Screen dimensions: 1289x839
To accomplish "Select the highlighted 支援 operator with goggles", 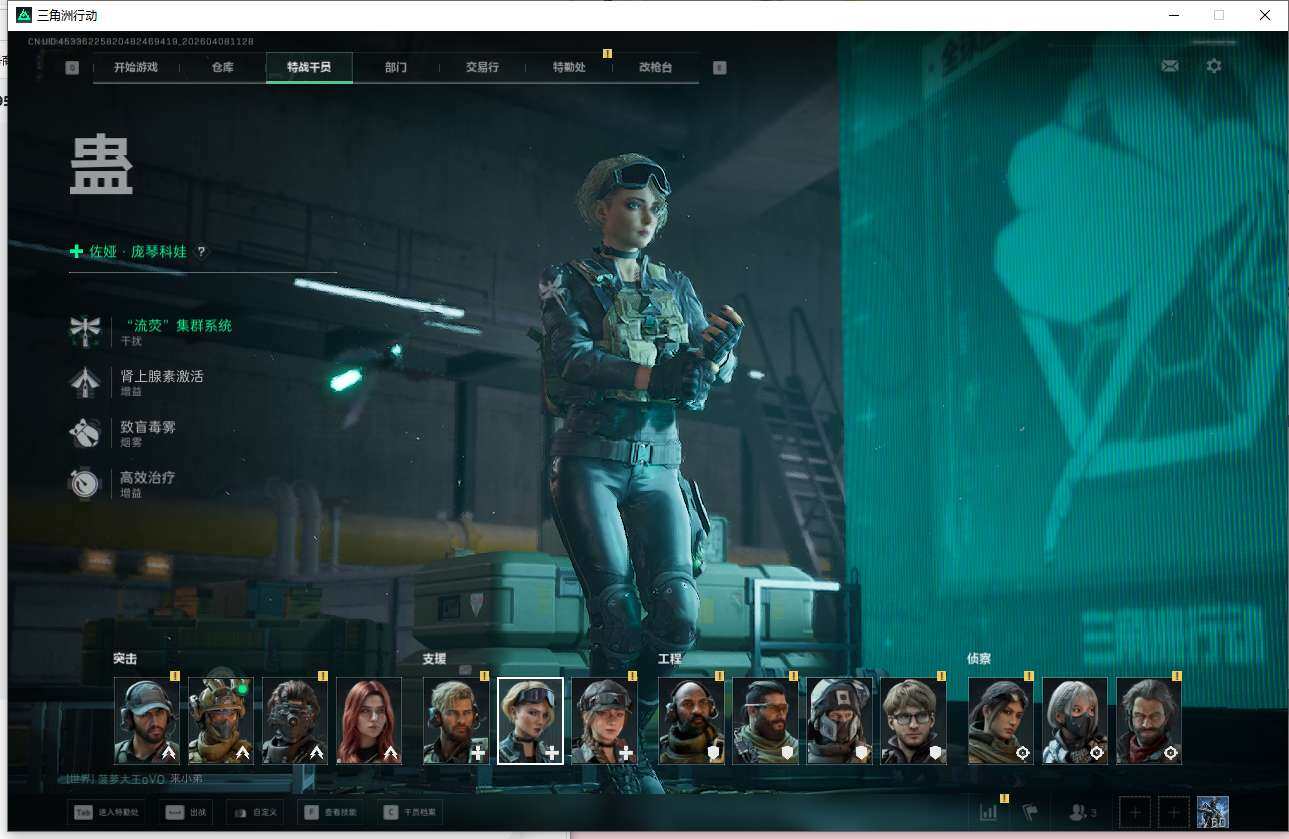I will point(530,721).
